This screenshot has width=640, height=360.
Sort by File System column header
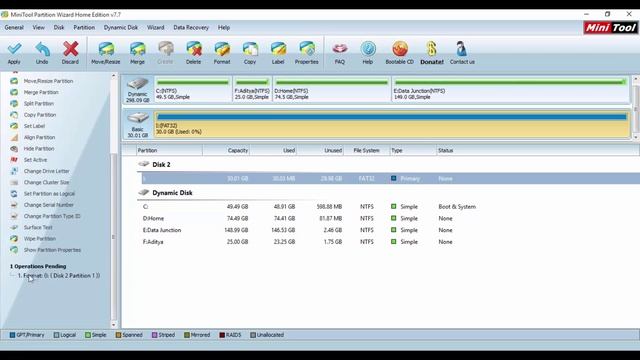(x=366, y=150)
